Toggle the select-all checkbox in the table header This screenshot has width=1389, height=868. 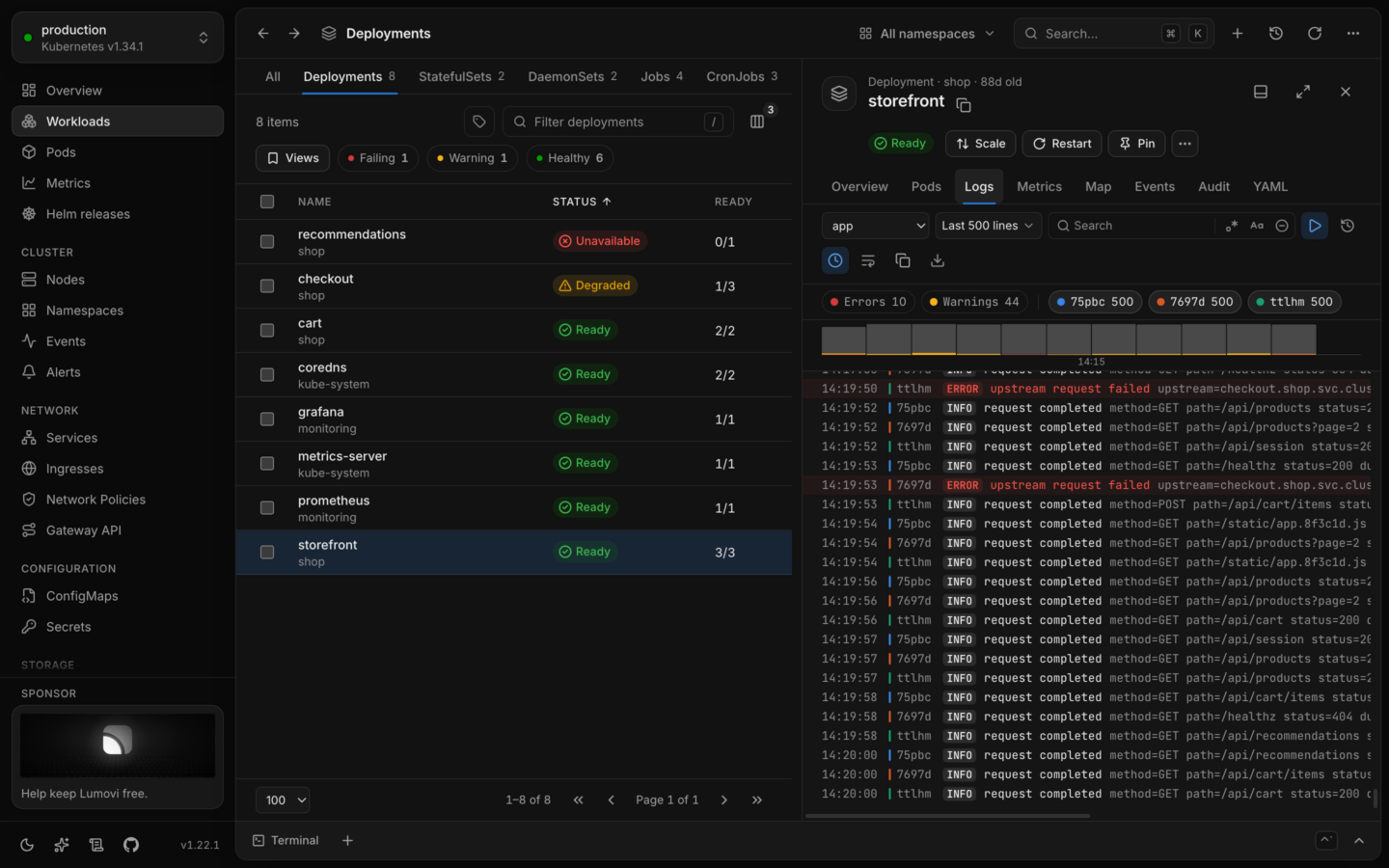[x=267, y=202]
